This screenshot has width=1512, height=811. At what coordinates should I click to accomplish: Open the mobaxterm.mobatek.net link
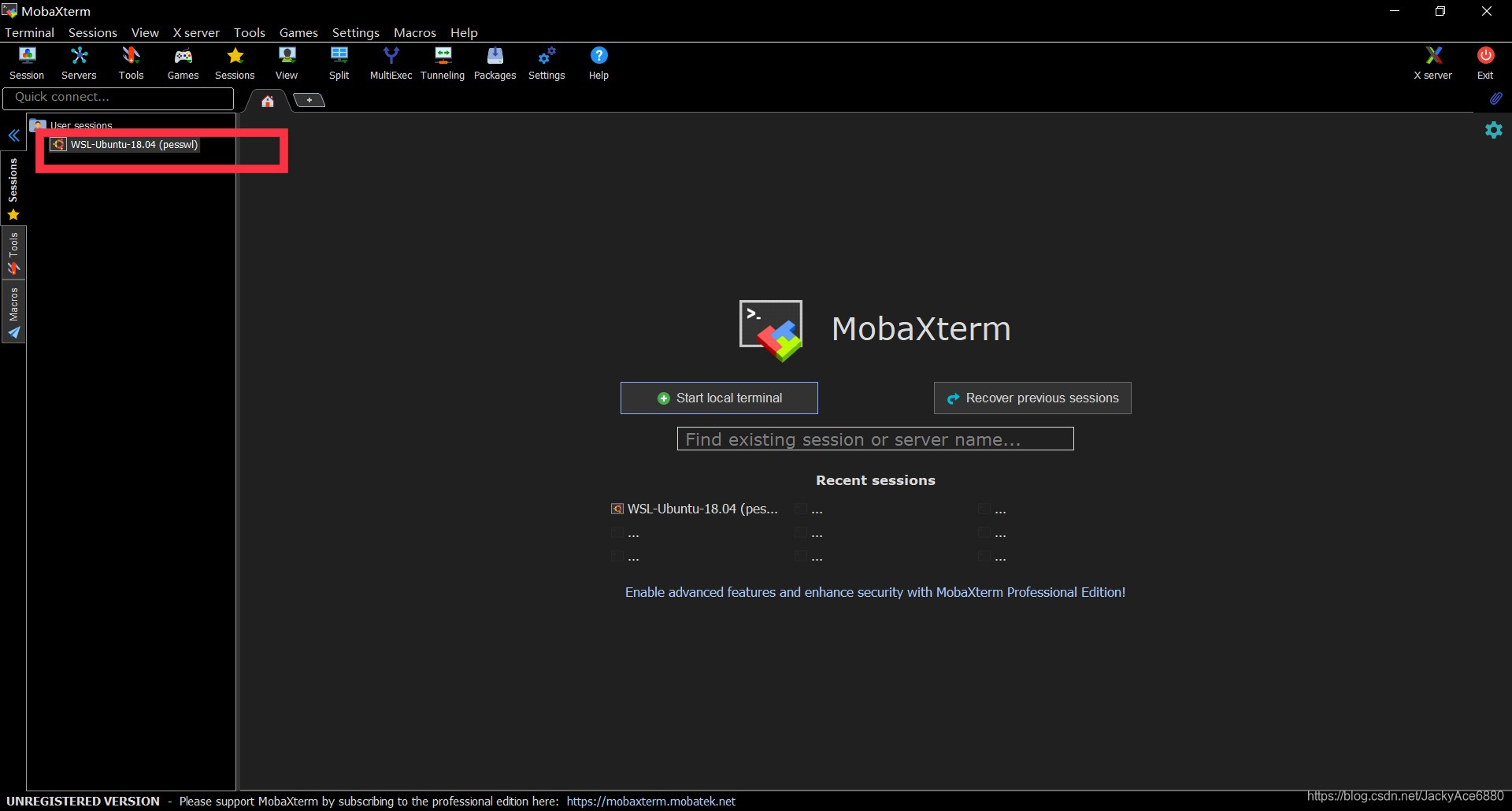(650, 801)
